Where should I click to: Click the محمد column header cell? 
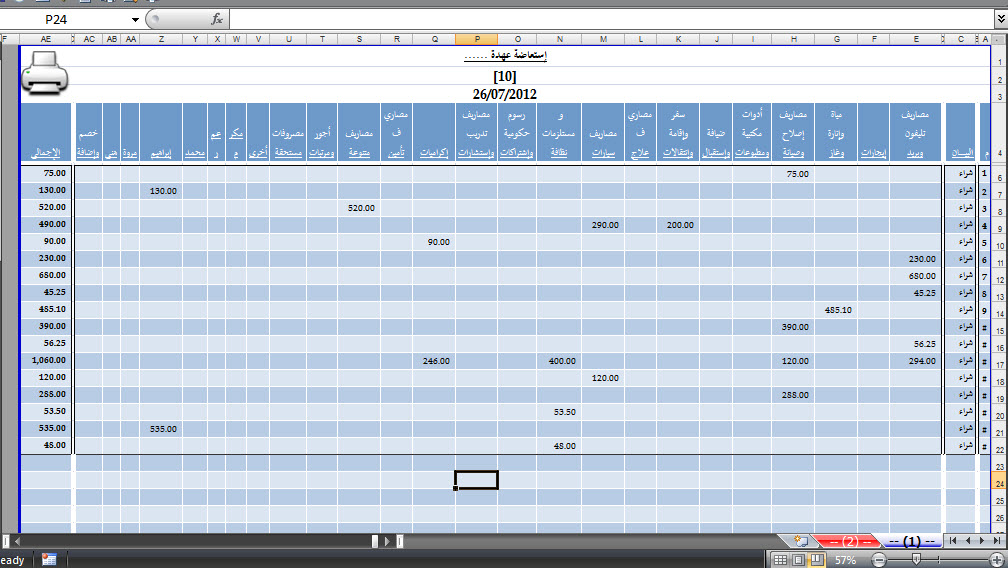coord(195,132)
